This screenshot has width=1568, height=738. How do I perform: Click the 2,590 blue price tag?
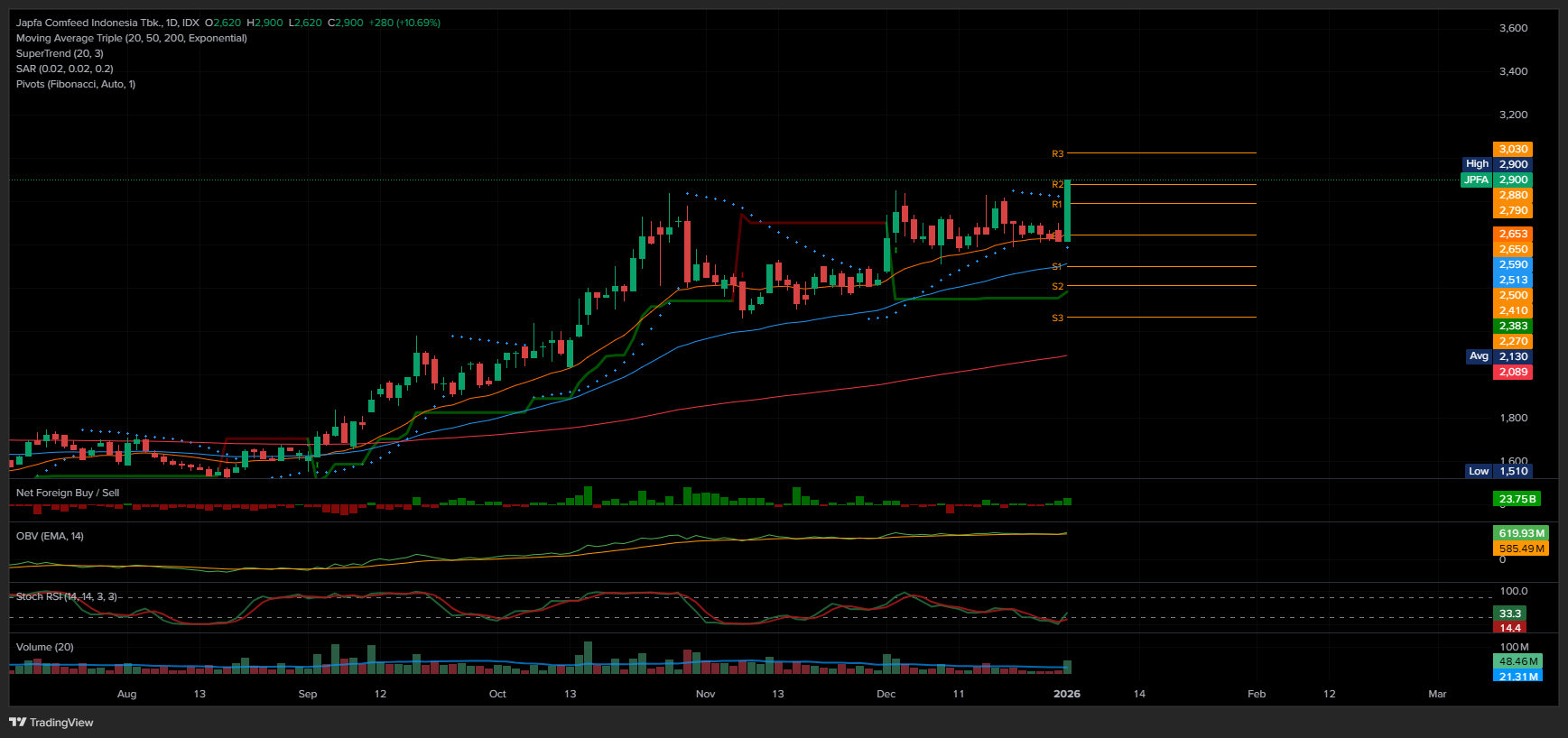coord(1513,264)
